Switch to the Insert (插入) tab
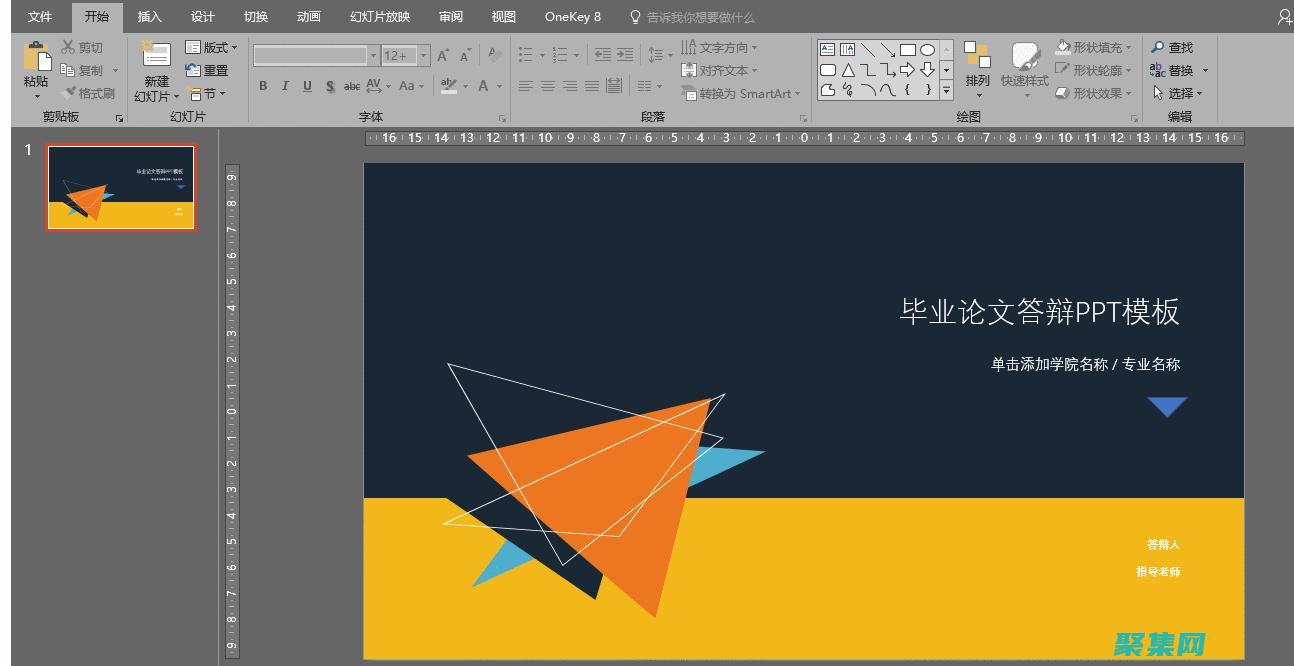1294x666 pixels. (x=149, y=16)
